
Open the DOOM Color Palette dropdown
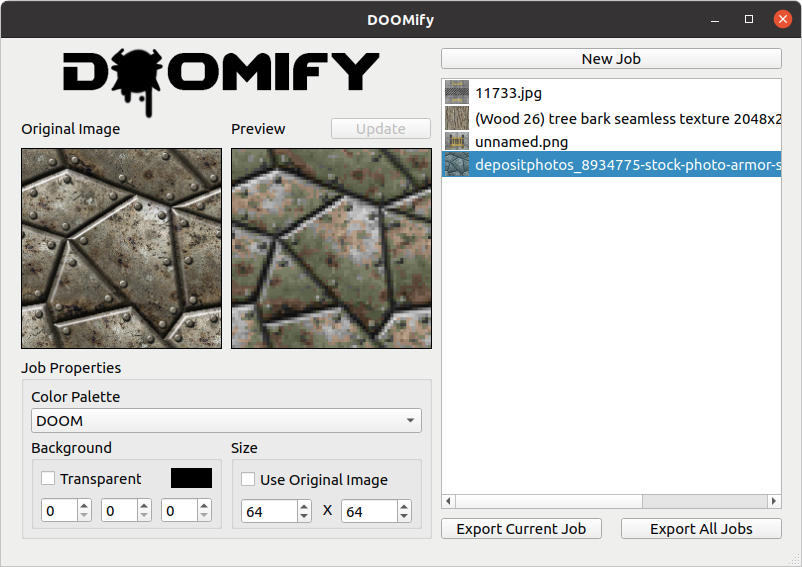point(226,421)
